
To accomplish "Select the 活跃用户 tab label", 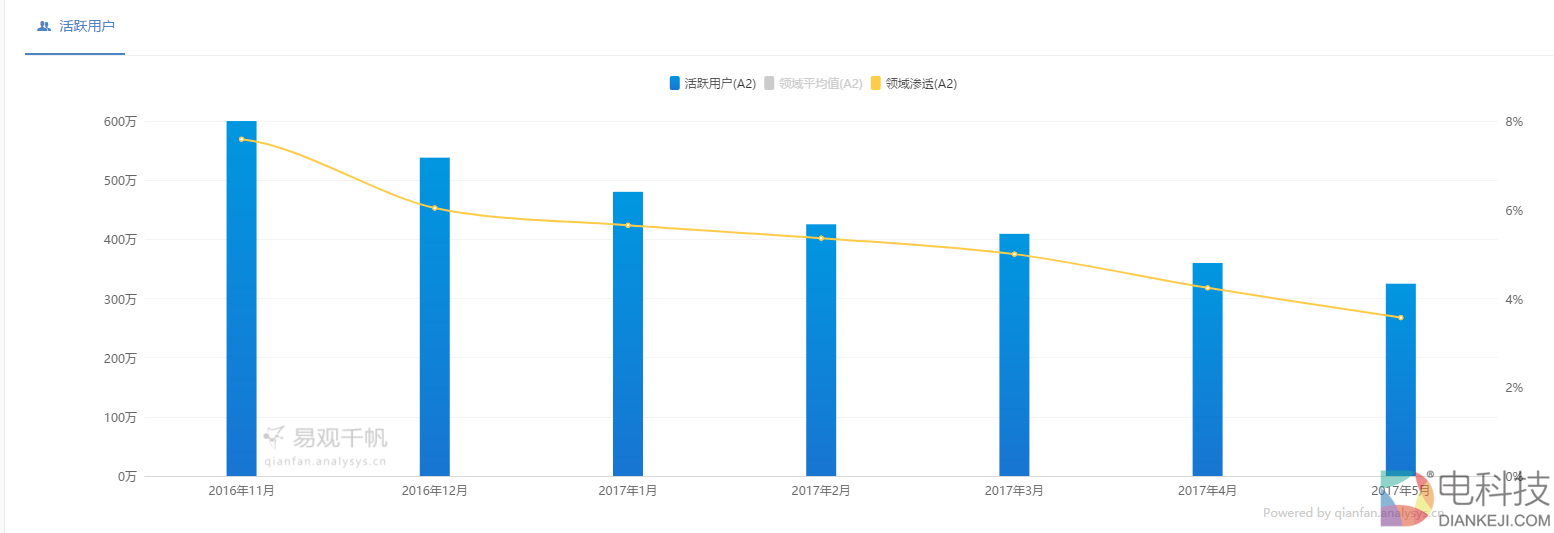I will 87,26.
